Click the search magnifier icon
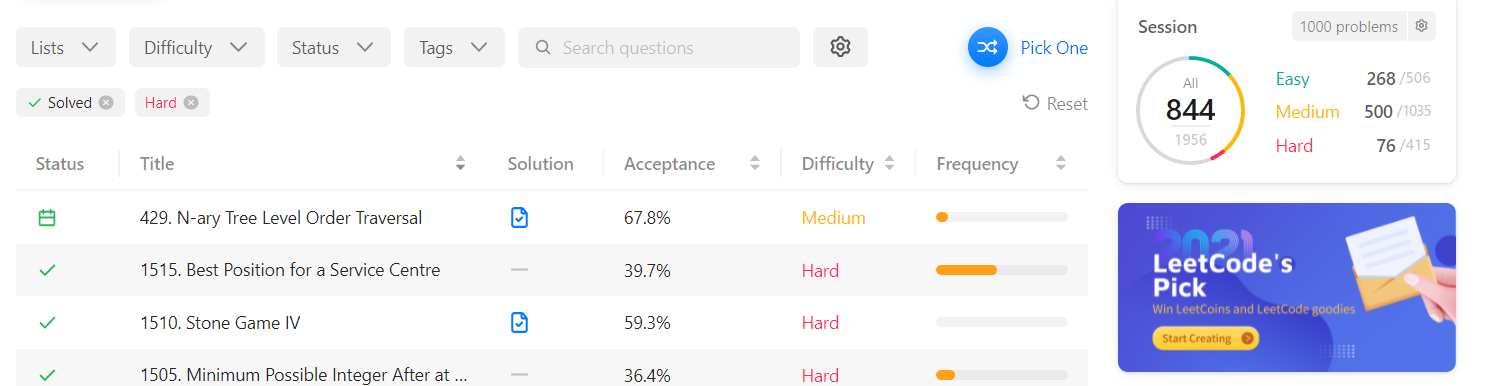 coord(543,47)
